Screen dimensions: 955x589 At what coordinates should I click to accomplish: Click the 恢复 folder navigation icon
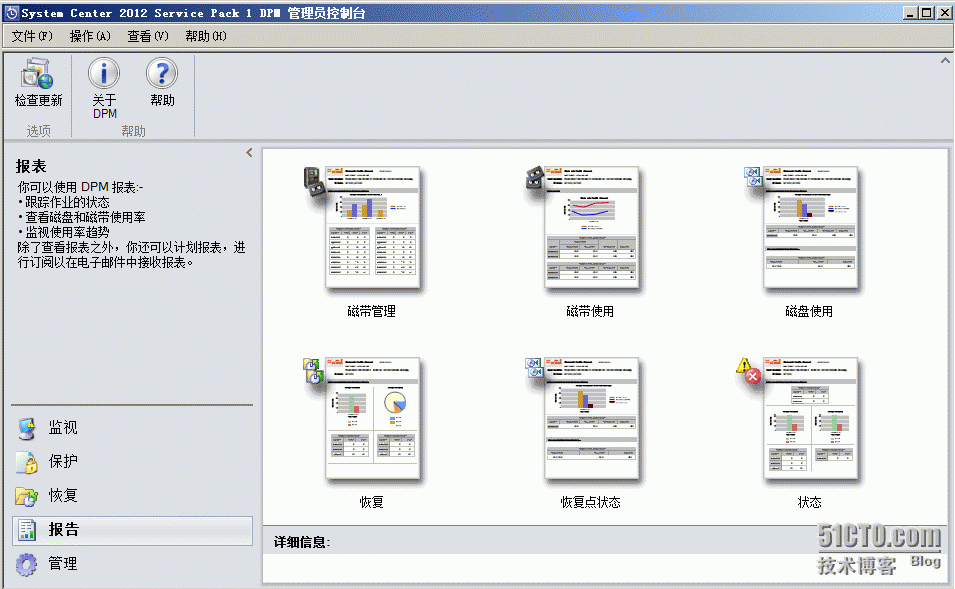[27, 496]
